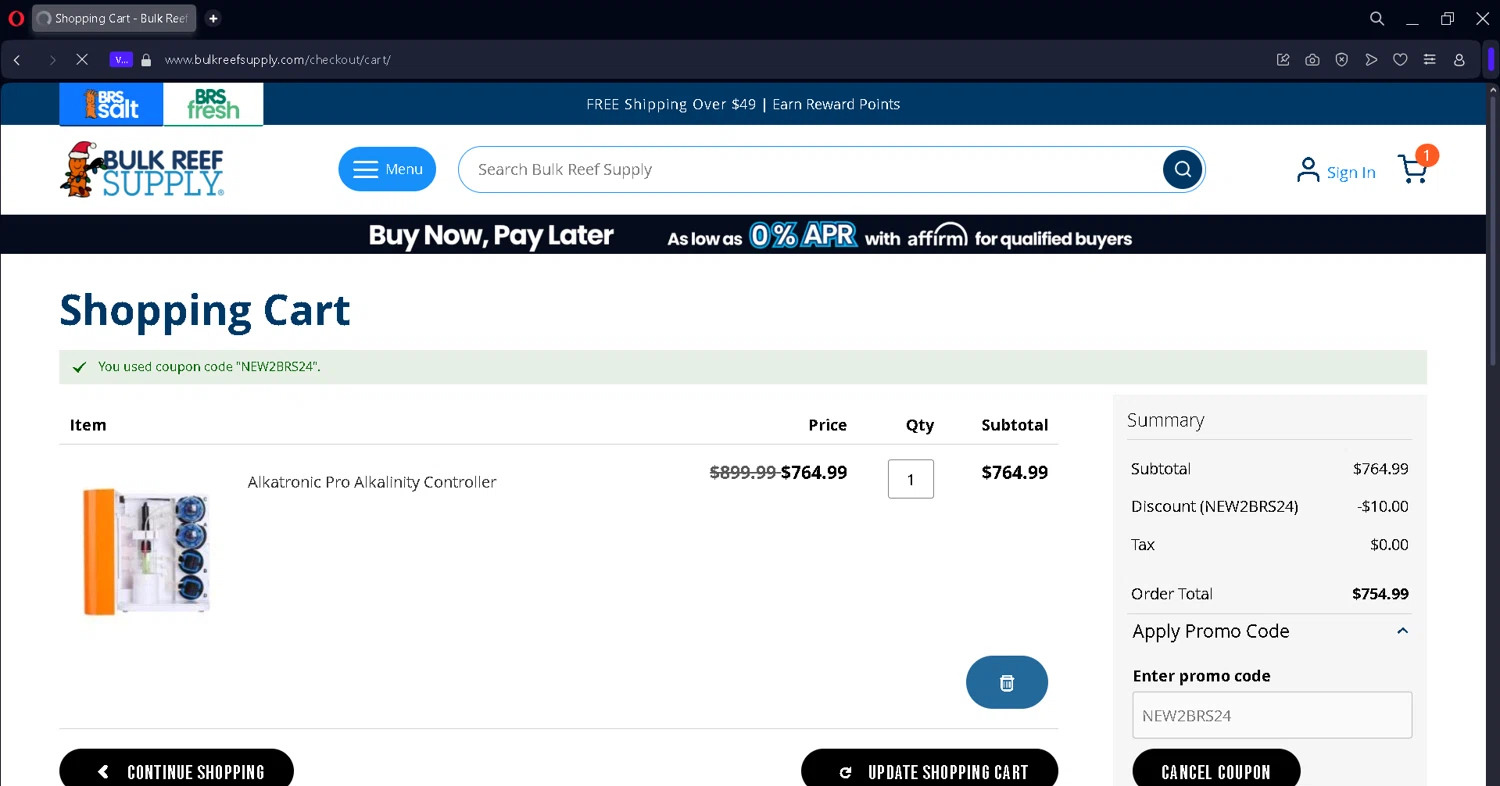The width and height of the screenshot is (1500, 786).
Task: Click the Summary heading
Action: [x=1166, y=420]
